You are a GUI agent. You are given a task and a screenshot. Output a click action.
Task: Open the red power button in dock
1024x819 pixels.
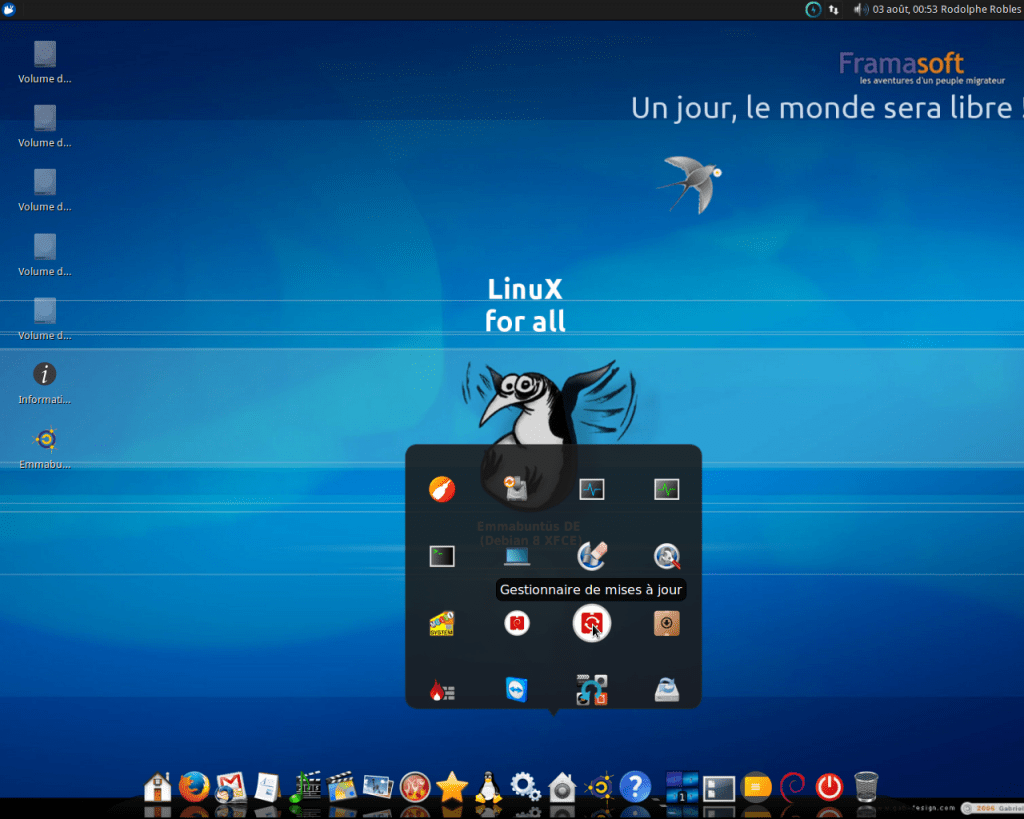[829, 787]
